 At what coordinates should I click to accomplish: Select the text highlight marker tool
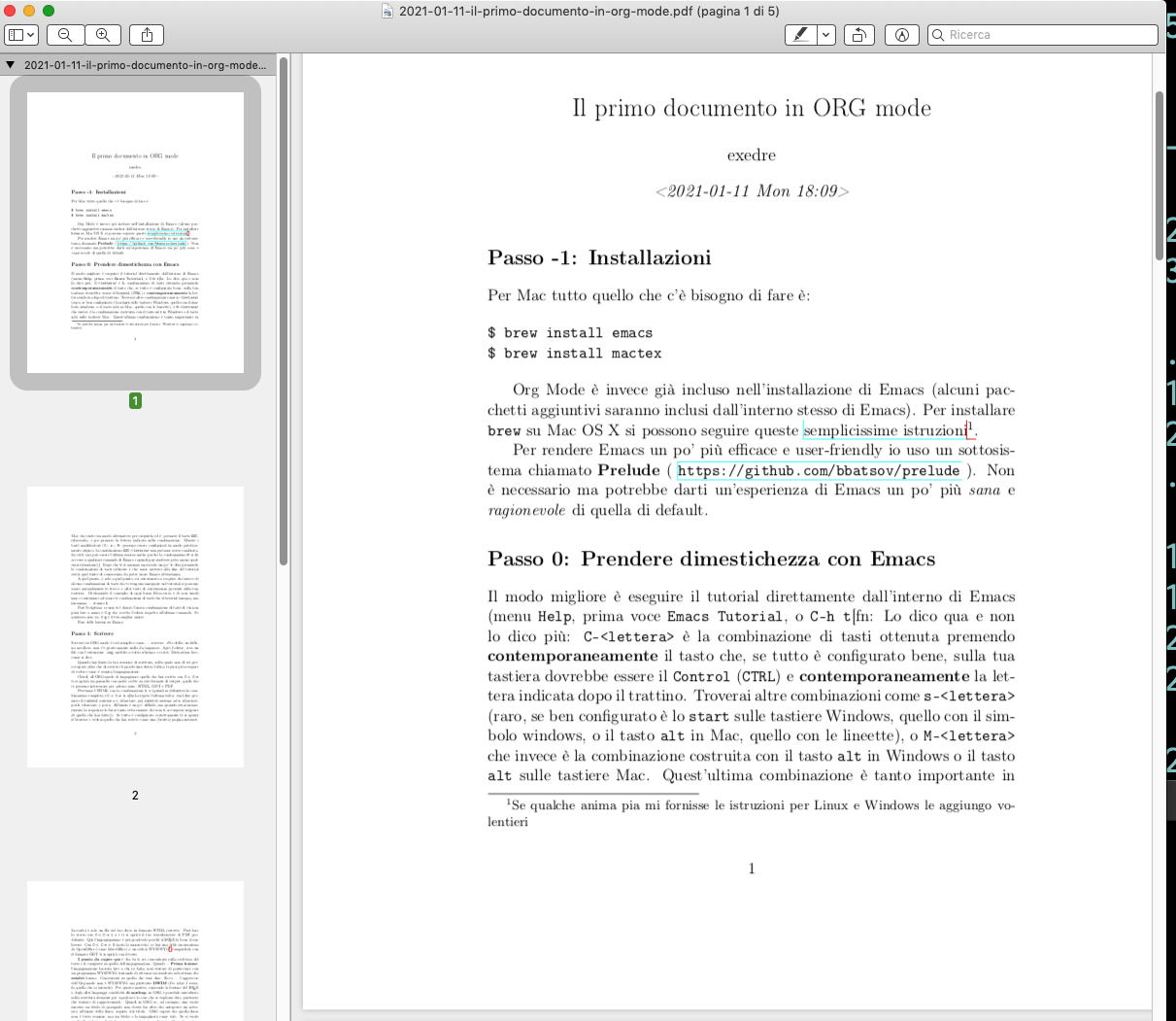tap(799, 34)
